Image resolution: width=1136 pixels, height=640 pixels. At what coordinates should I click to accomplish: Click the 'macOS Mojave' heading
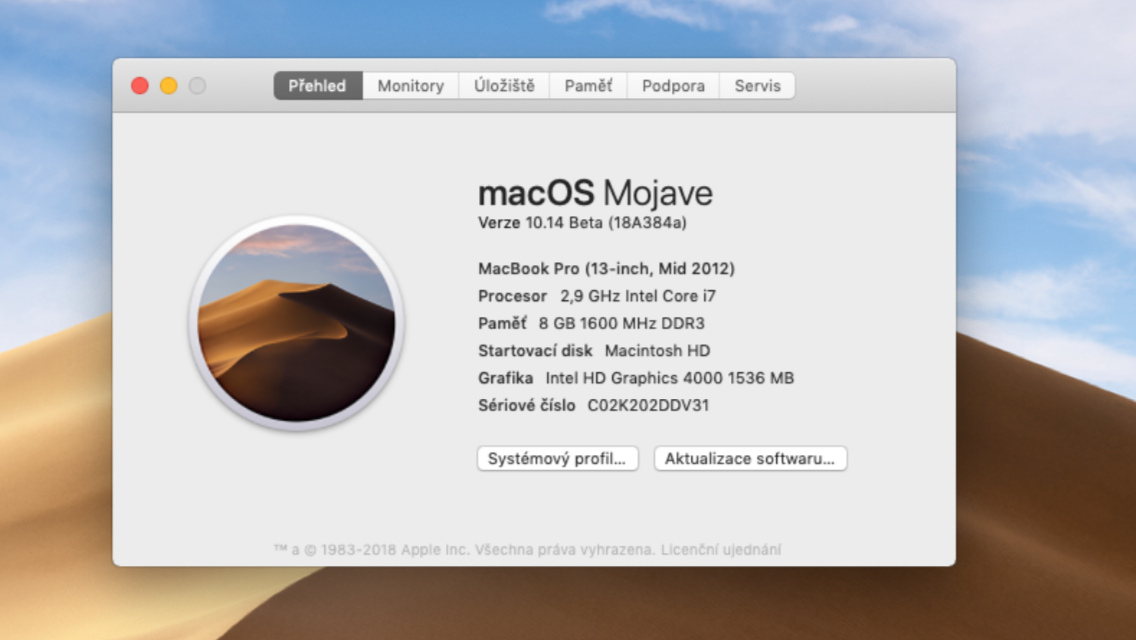(596, 193)
